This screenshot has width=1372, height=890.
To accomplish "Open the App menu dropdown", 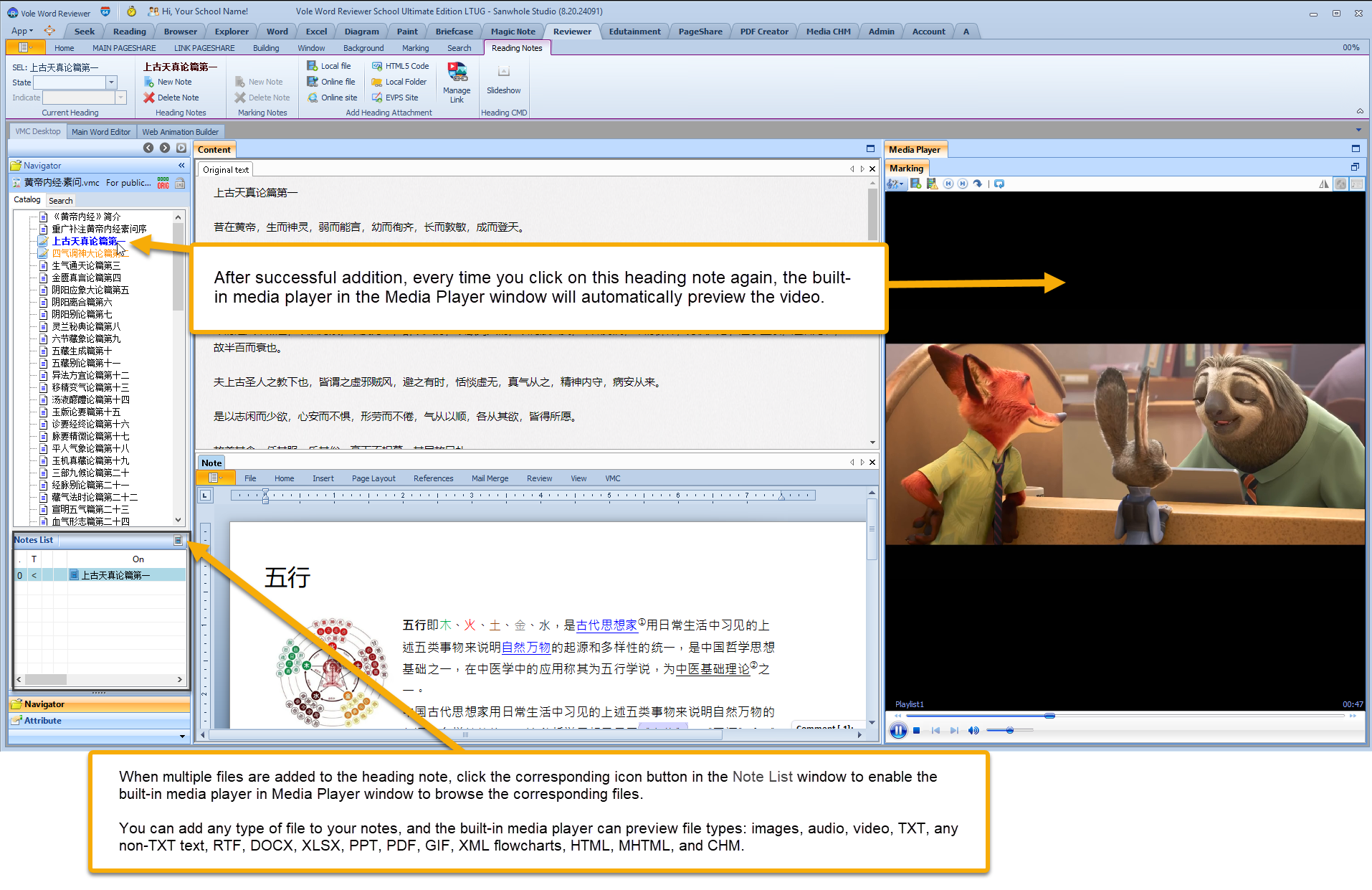I will point(22,31).
